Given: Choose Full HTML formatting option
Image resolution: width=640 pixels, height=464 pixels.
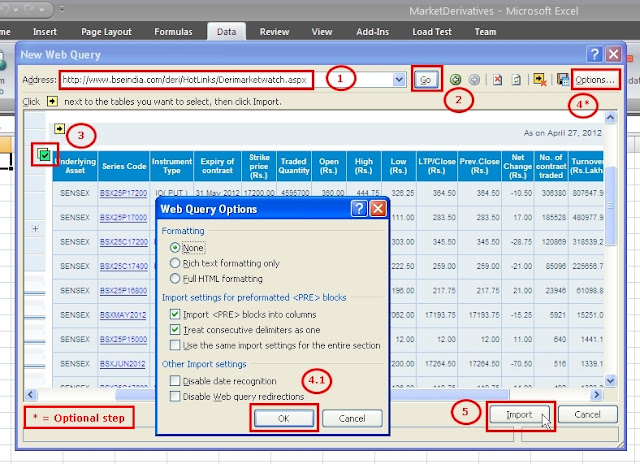Looking at the screenshot, I should 175,279.
